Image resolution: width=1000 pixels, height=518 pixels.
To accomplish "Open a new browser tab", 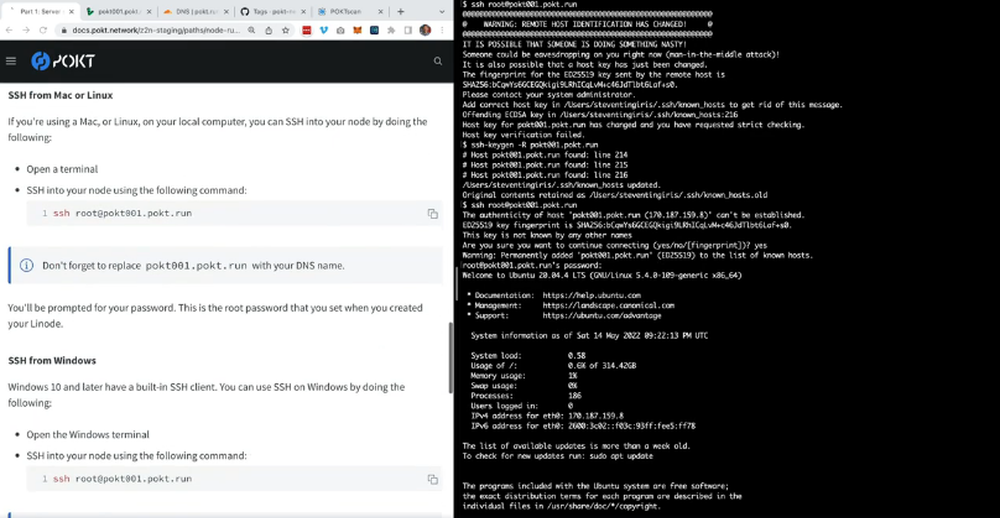I will tap(401, 11).
